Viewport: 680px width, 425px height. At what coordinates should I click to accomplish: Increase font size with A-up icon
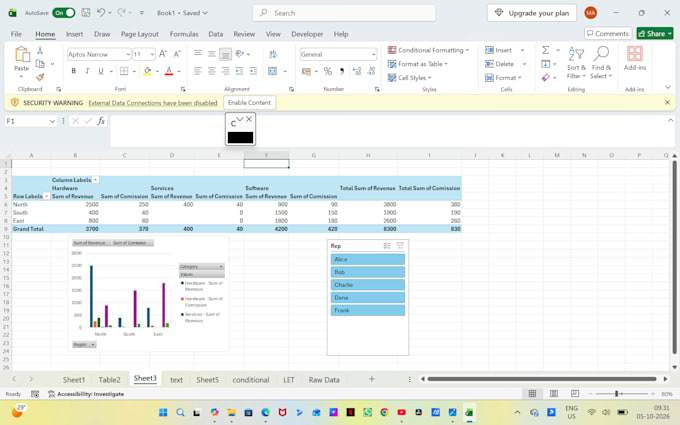[x=163, y=54]
